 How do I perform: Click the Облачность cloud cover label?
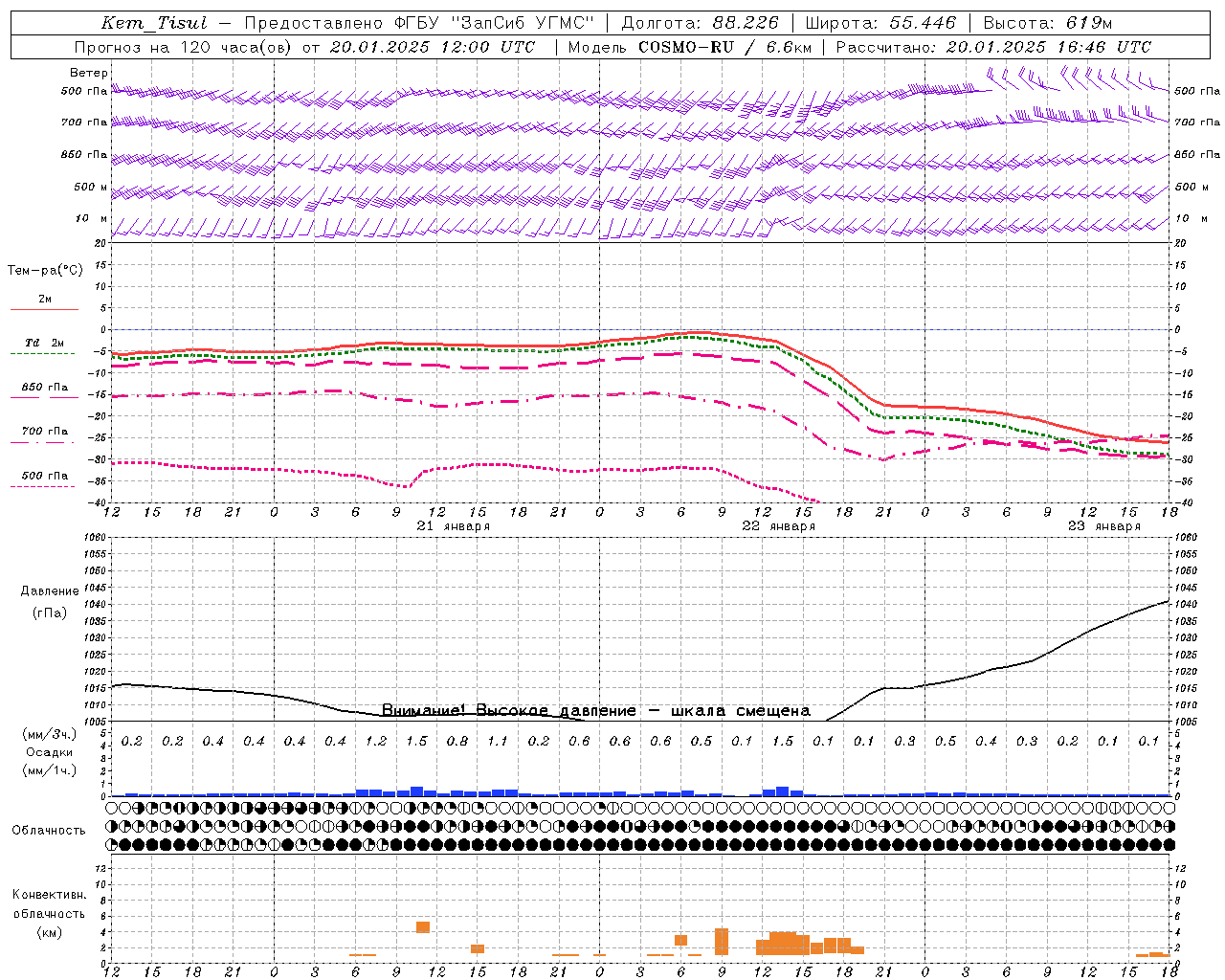click(x=49, y=831)
